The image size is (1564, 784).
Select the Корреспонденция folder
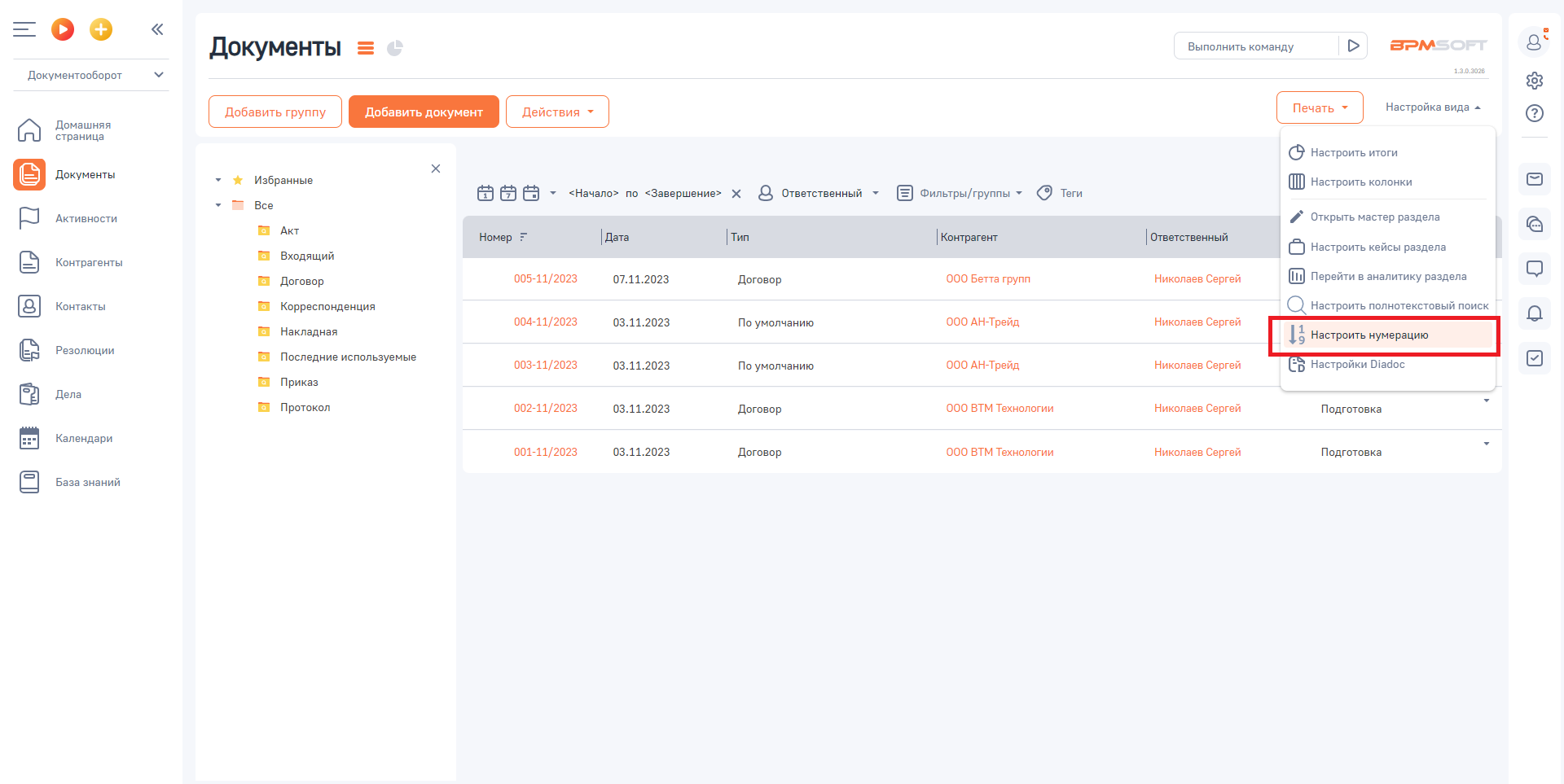coord(327,306)
